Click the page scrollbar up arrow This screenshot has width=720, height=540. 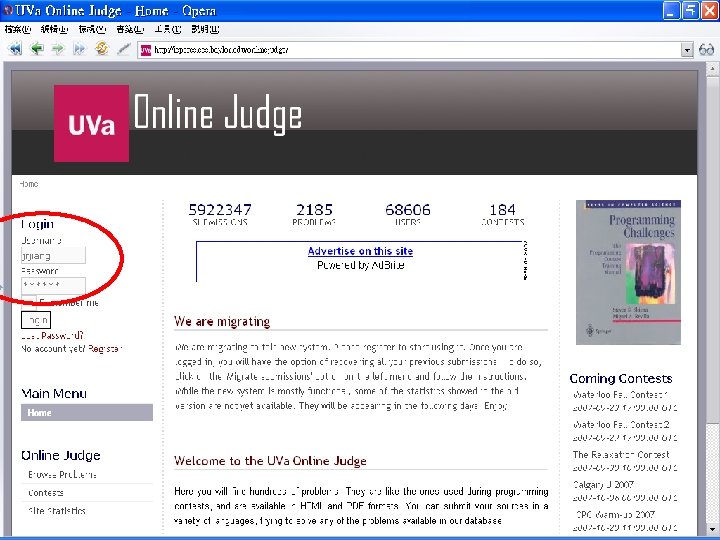713,69
